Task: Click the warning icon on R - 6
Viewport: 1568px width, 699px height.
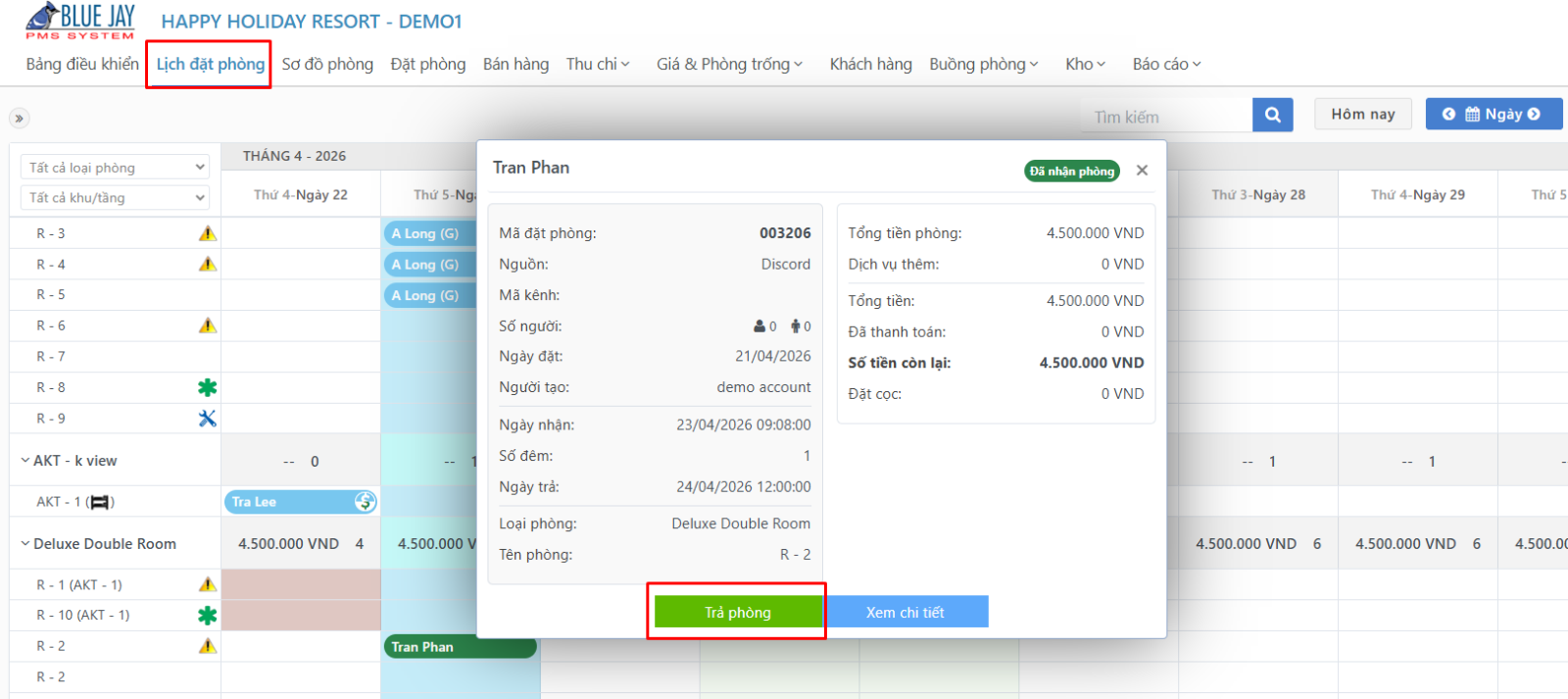Action: coord(208,325)
